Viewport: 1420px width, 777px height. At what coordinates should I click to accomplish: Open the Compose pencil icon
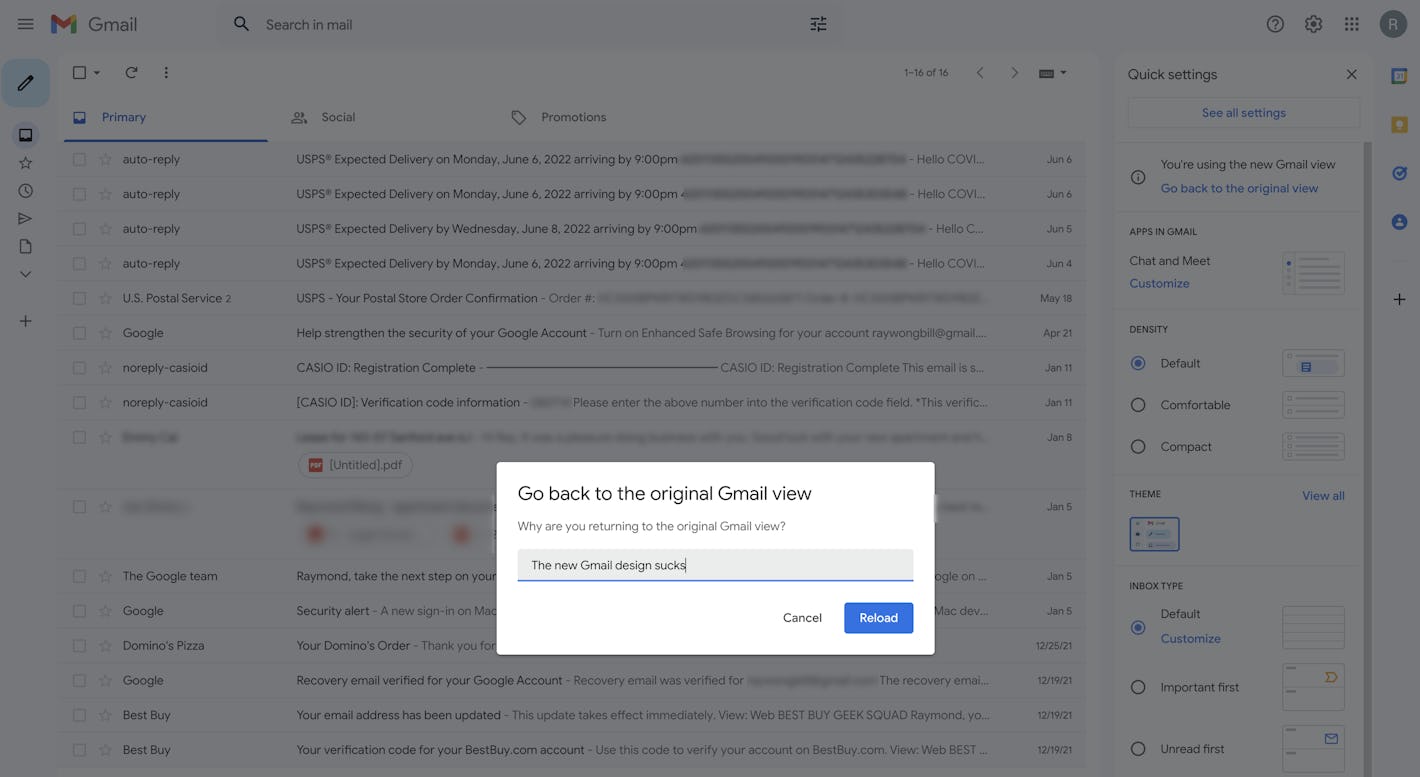pyautogui.click(x=25, y=82)
